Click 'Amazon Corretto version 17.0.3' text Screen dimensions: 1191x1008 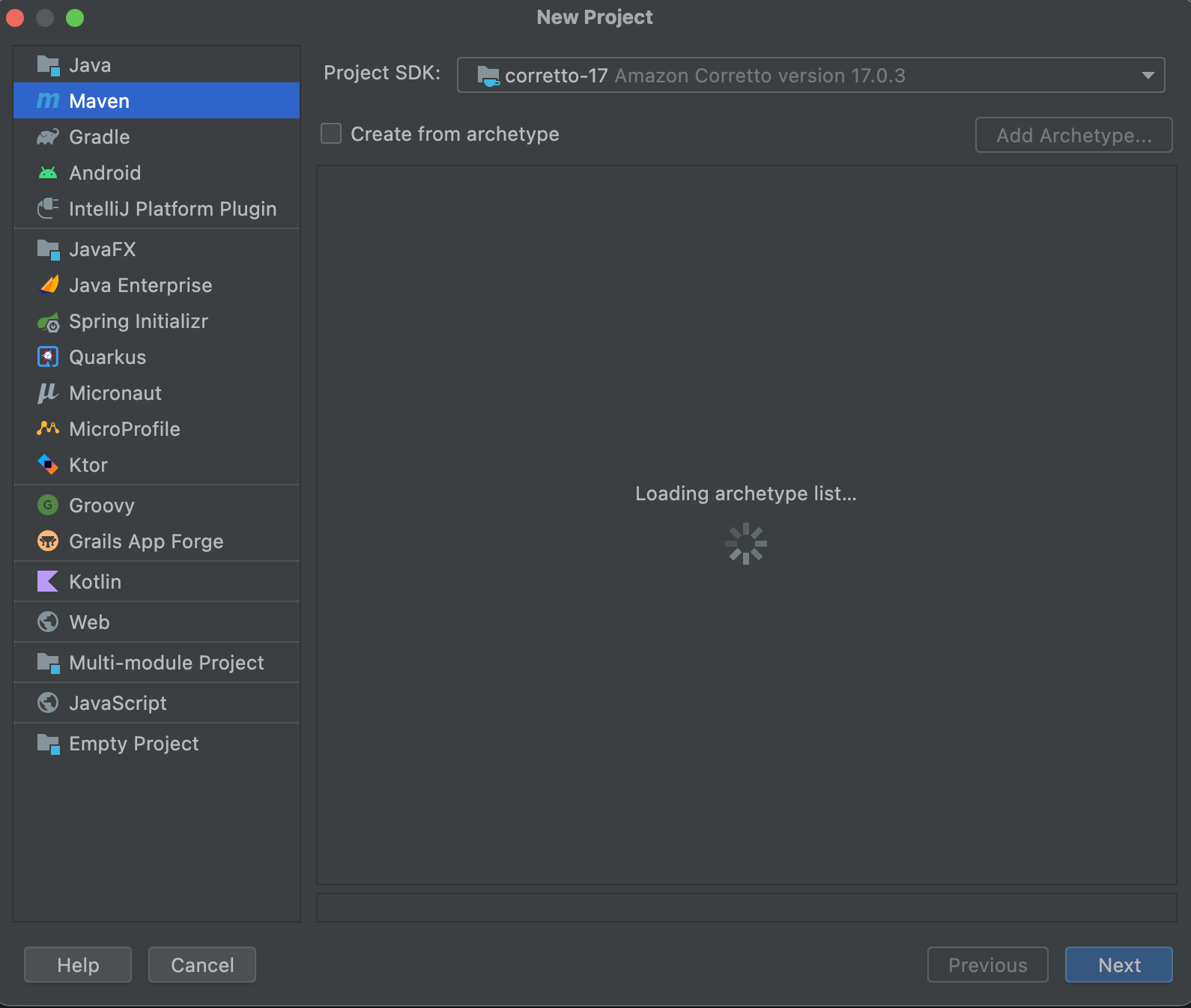click(760, 76)
